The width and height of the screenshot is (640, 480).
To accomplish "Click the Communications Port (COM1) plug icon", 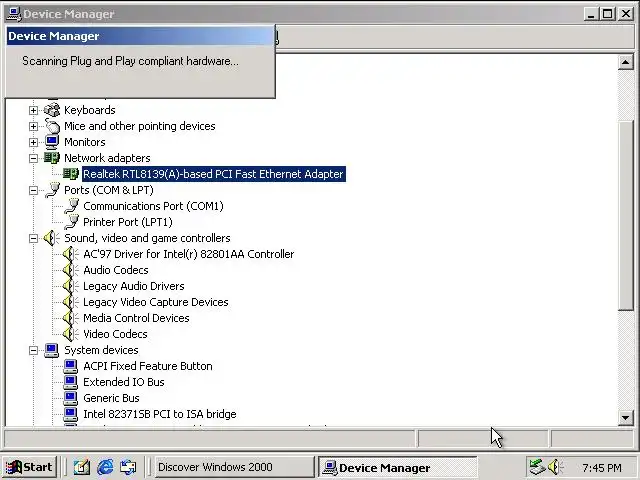I will point(71,206).
